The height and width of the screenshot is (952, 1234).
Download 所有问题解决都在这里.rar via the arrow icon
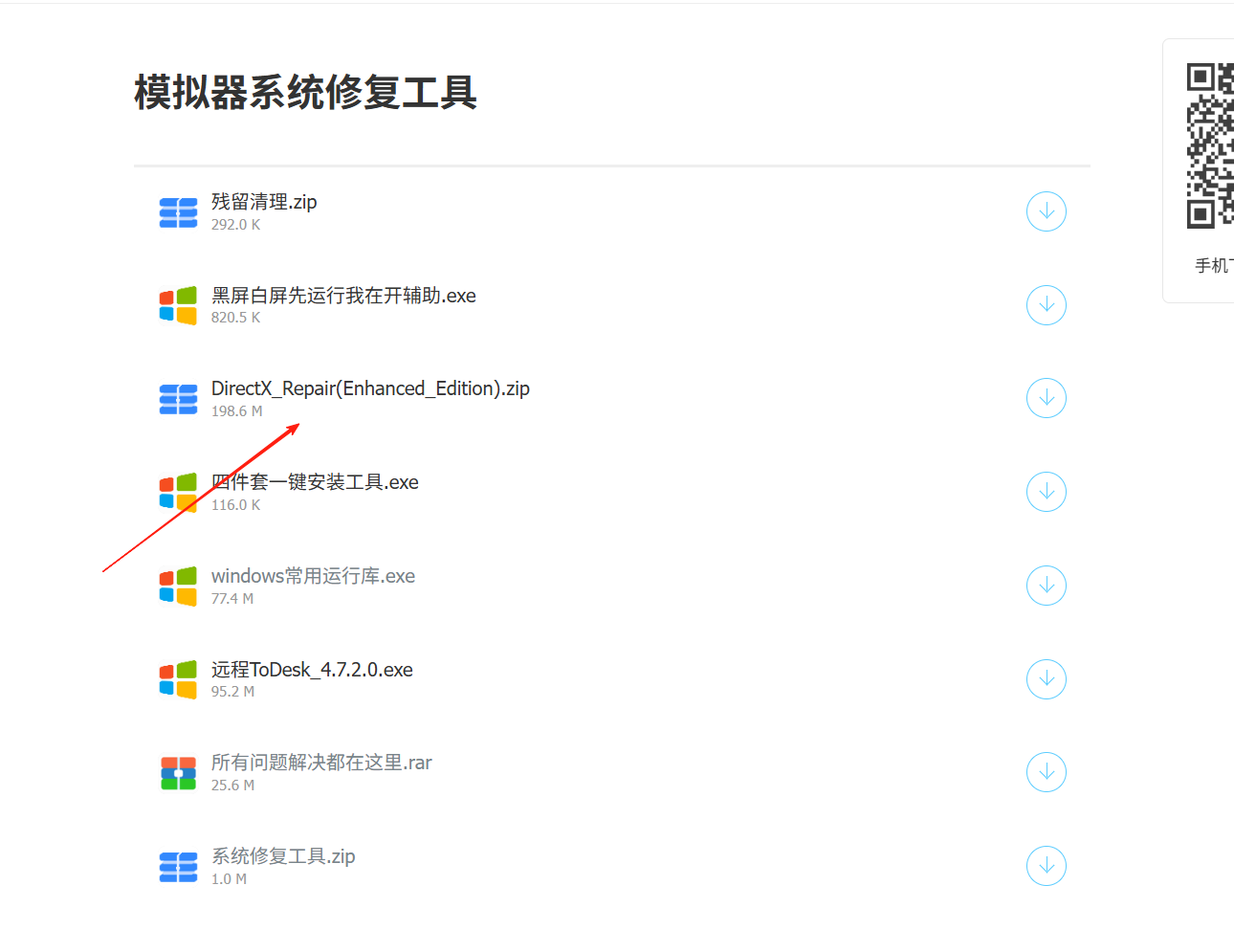click(1046, 772)
